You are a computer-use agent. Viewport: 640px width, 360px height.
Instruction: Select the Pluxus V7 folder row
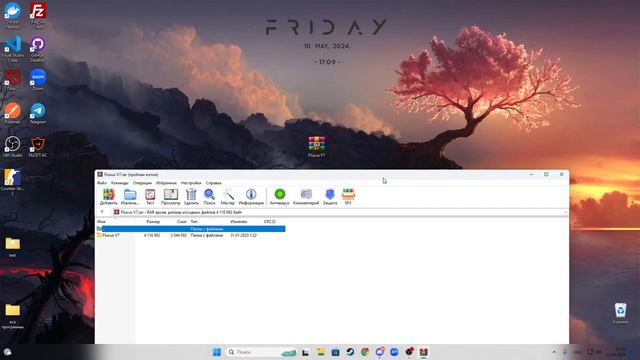(x=191, y=236)
